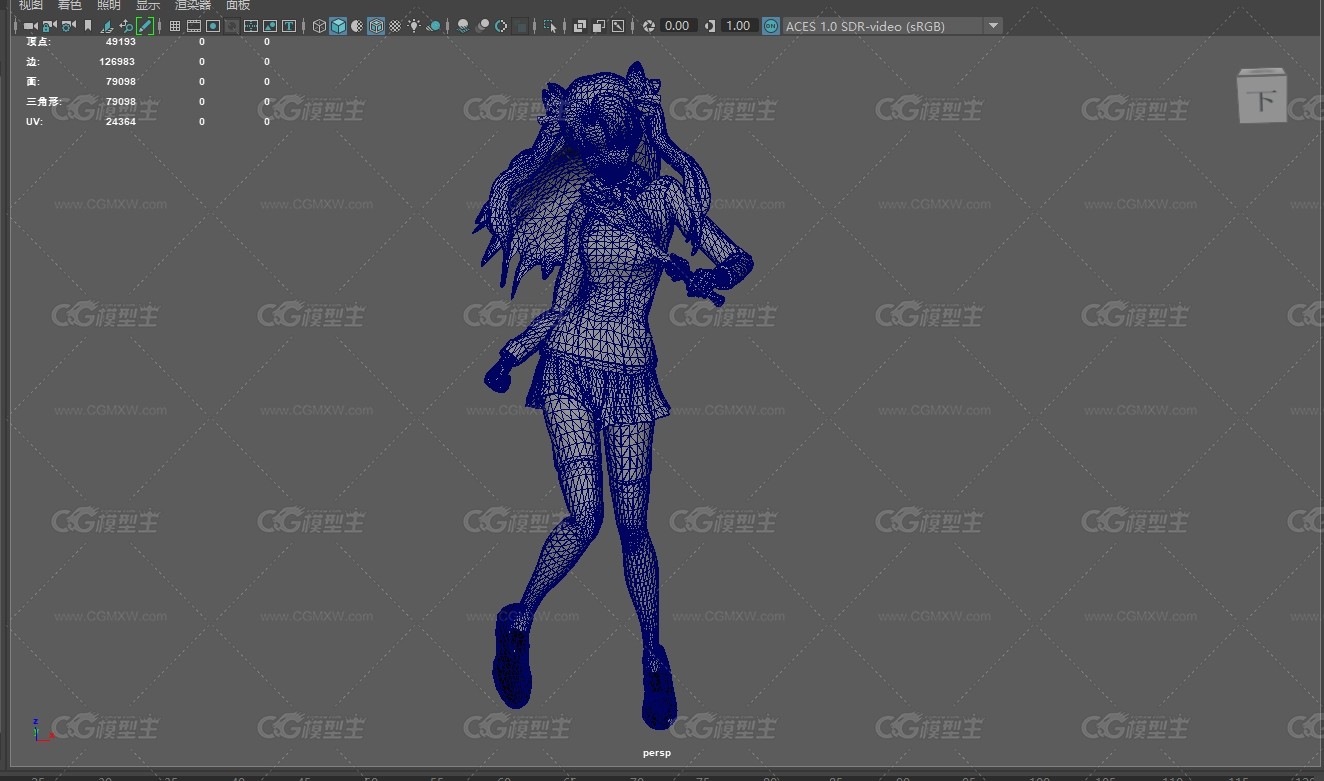Click the 边 count 126983
Screen dimensions: 1324x781
[117, 62]
